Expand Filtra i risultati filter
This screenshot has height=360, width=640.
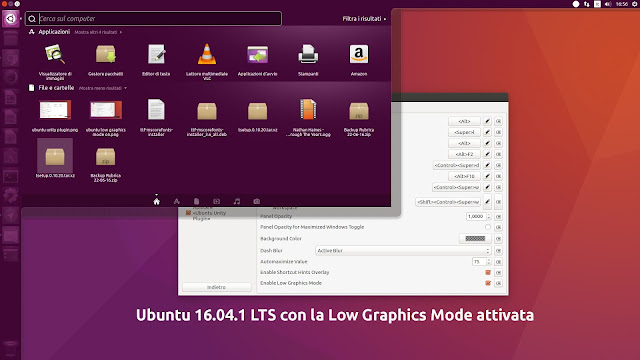(364, 19)
